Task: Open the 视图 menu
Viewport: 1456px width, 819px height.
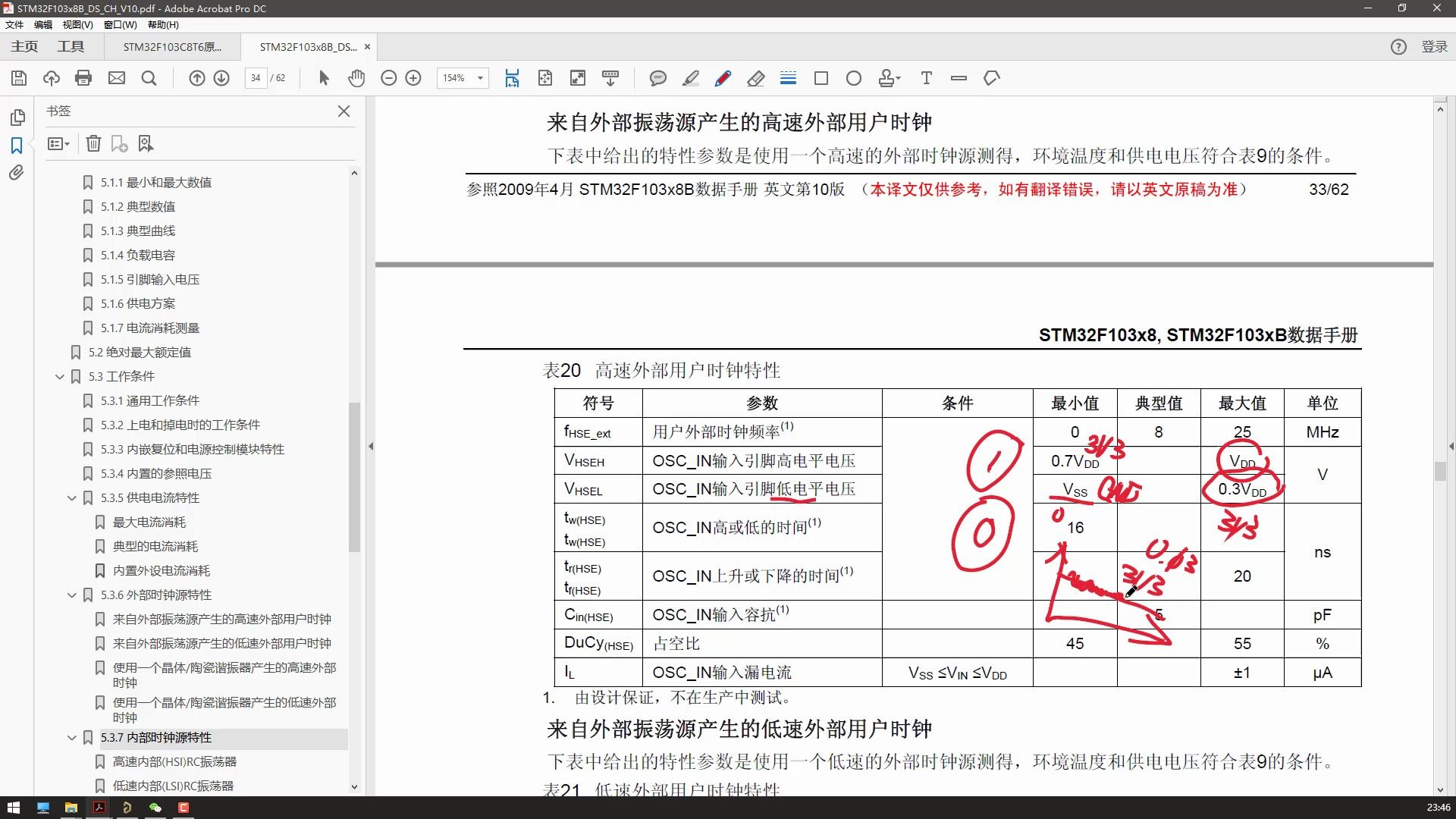Action: (x=77, y=24)
